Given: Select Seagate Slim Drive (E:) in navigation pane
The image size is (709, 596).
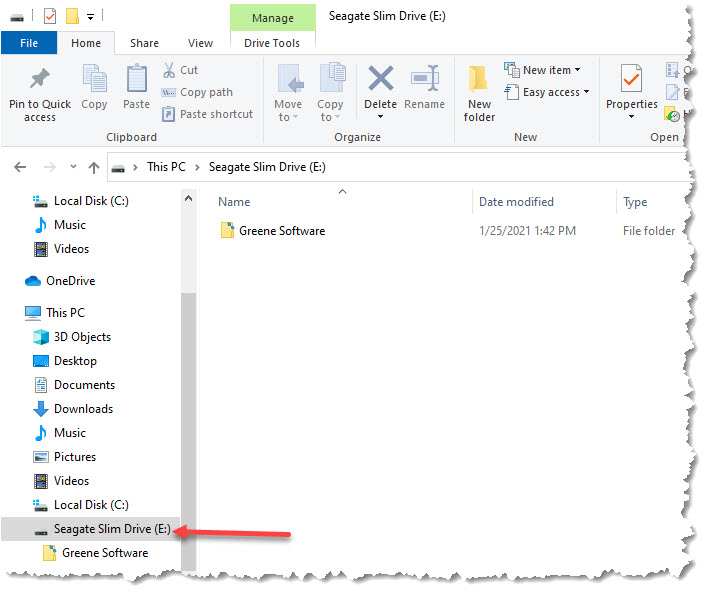Looking at the screenshot, I should point(111,529).
